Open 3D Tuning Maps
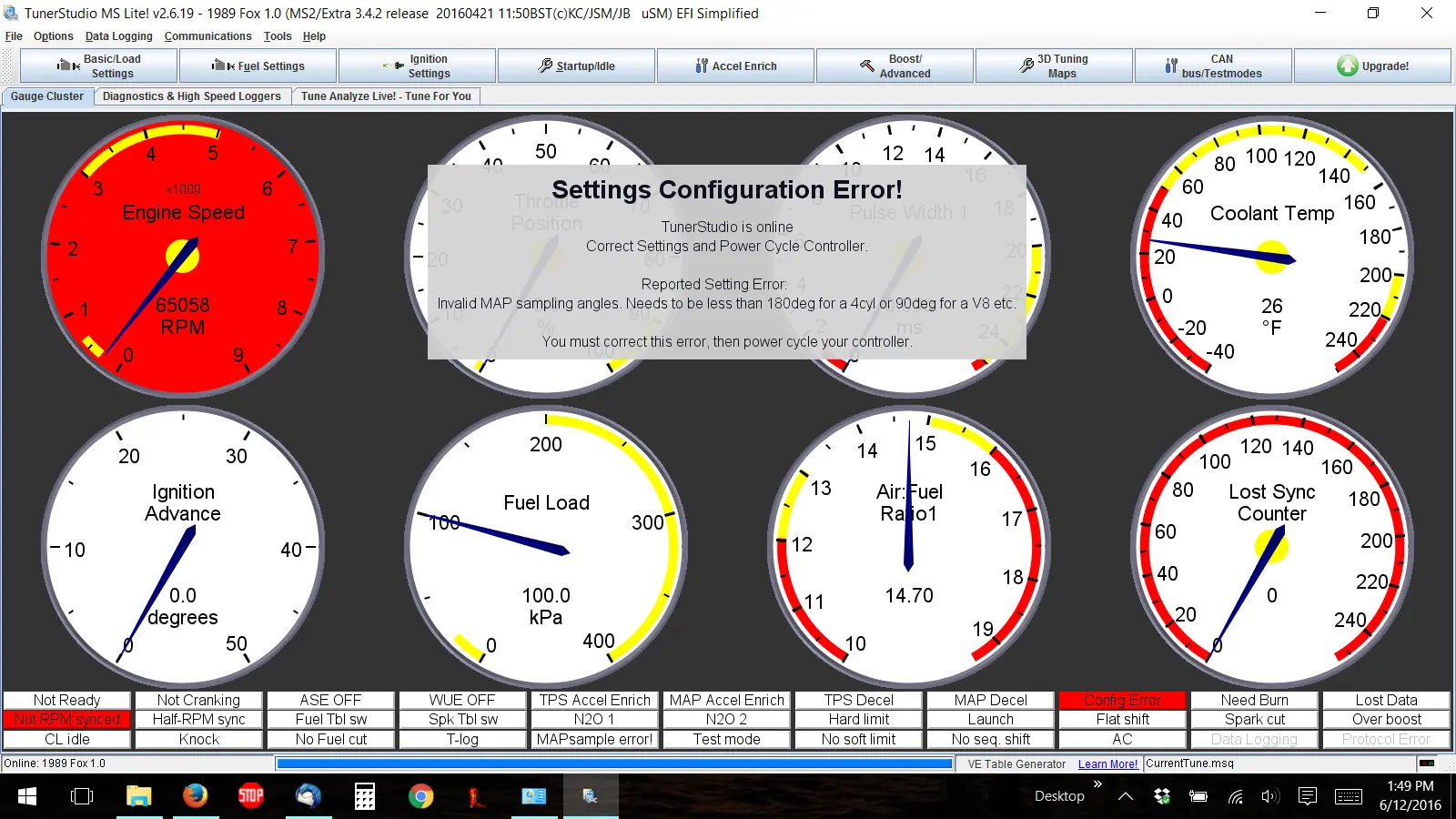This screenshot has height=819, width=1456. [1054, 66]
